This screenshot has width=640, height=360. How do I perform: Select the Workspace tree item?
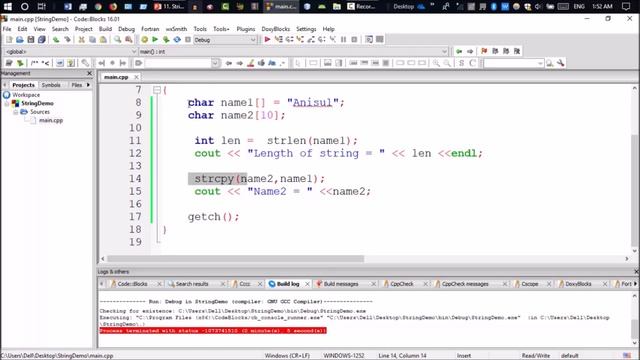click(26, 95)
